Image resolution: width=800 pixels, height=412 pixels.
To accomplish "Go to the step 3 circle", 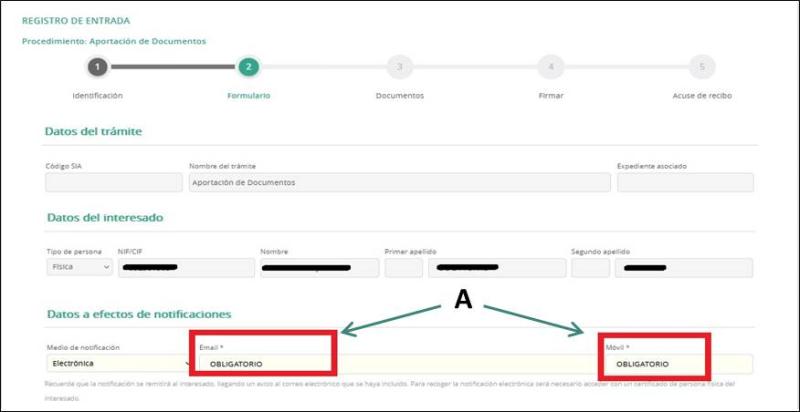I will point(399,67).
